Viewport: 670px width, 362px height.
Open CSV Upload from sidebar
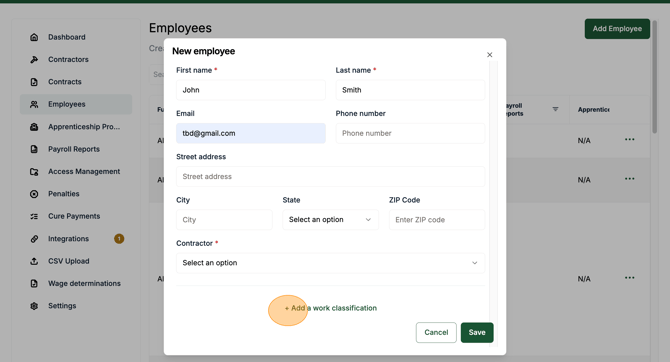[x=76, y=261]
